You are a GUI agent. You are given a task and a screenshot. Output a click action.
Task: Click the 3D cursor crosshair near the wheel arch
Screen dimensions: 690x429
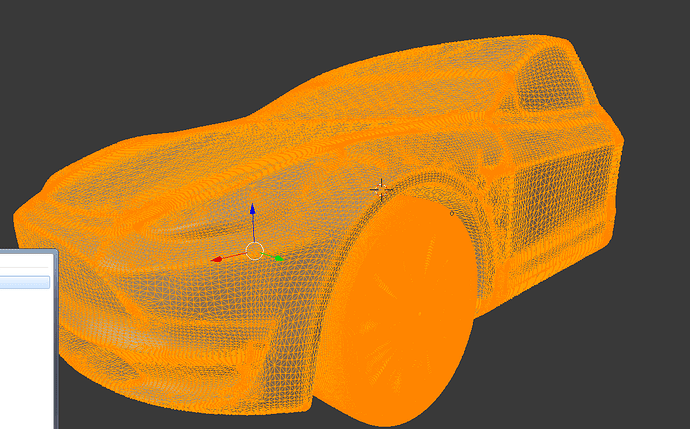coord(381,190)
